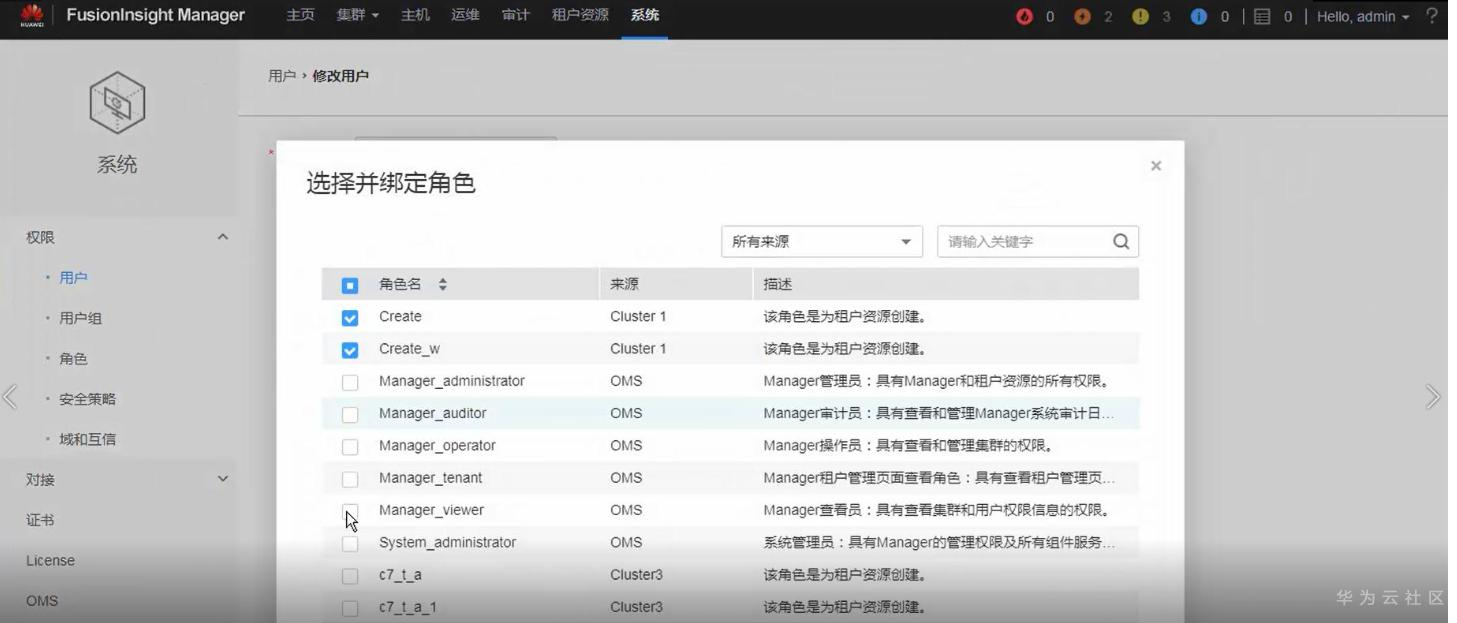The height and width of the screenshot is (623, 1457).
Task: Click the FusionInsight Manager title
Action: pos(155,15)
